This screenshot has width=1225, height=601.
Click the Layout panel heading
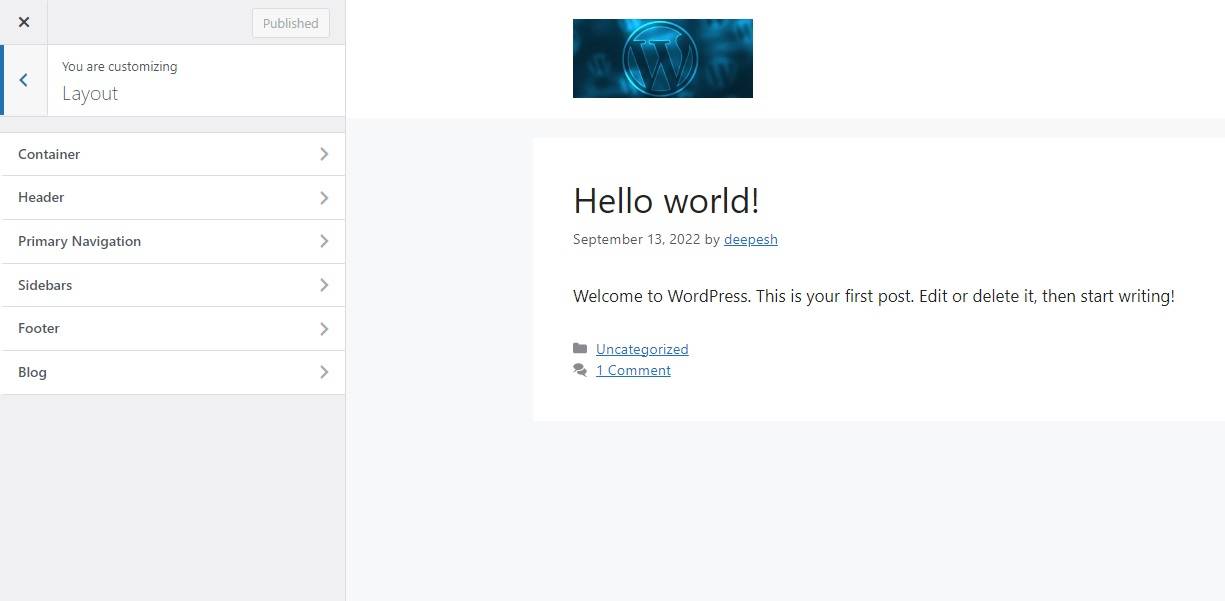[90, 94]
